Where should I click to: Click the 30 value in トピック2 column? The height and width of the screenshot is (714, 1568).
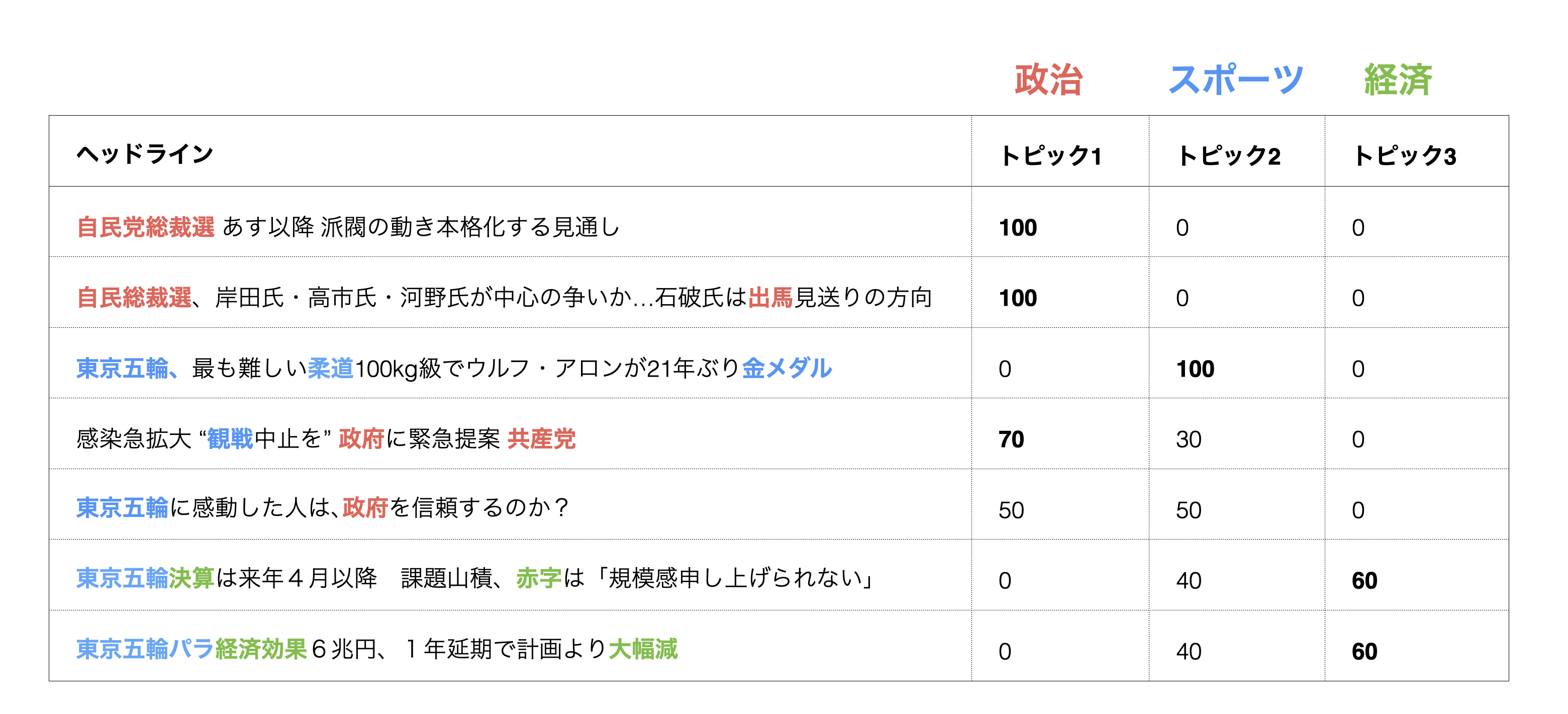[1188, 439]
